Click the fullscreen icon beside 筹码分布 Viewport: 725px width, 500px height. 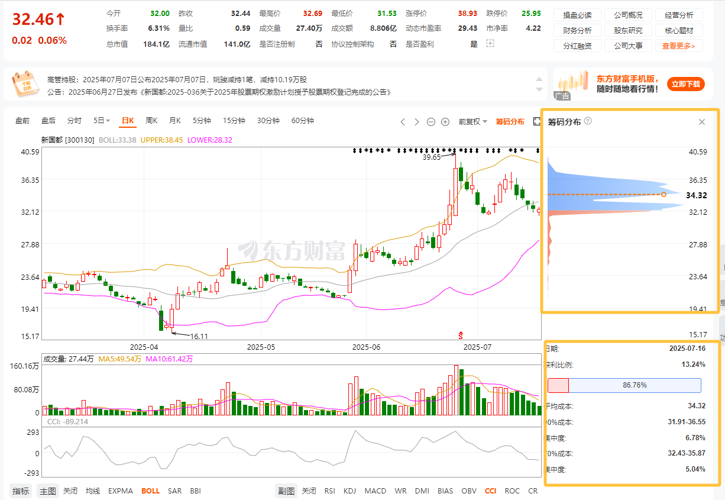point(537,121)
